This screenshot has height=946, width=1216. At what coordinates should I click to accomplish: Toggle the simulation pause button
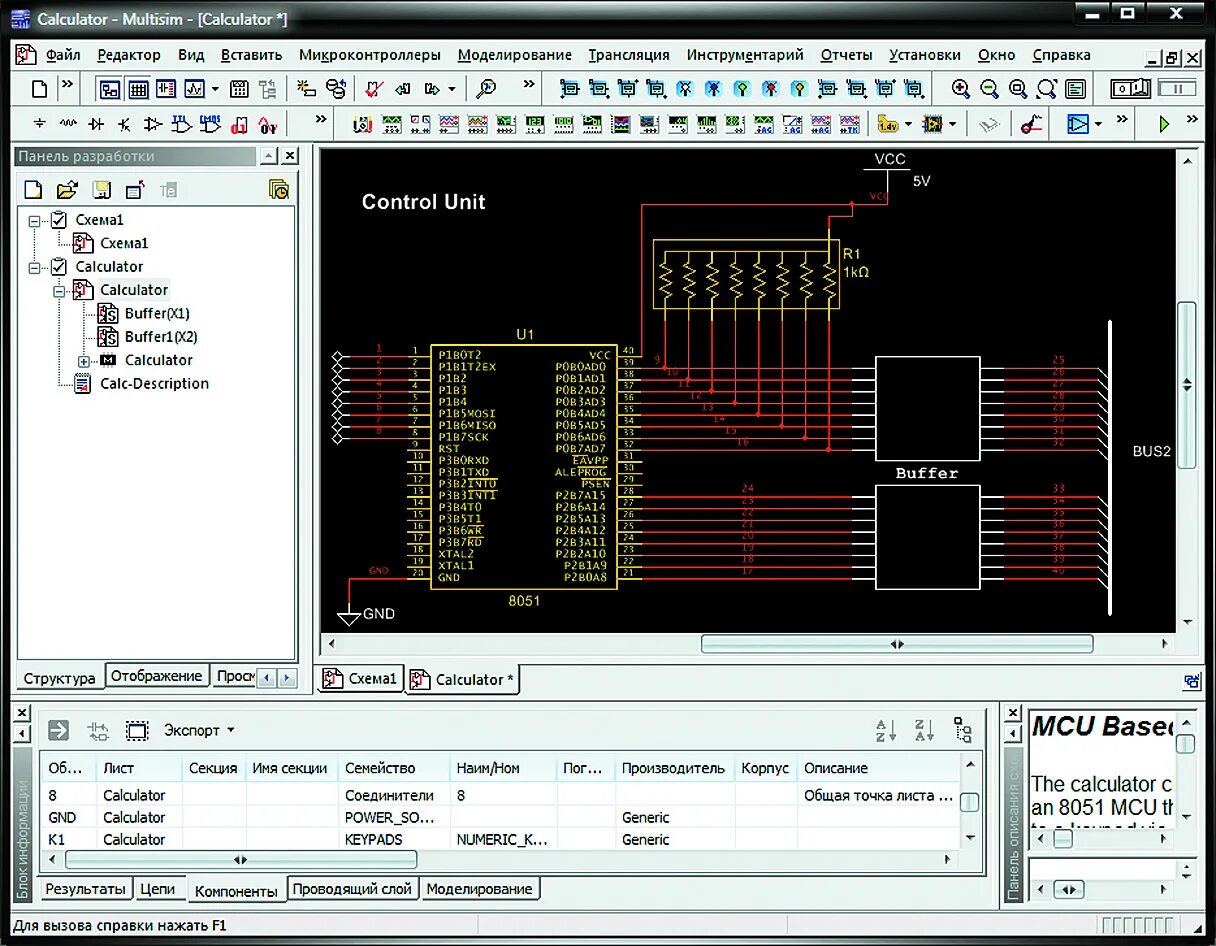1177,89
